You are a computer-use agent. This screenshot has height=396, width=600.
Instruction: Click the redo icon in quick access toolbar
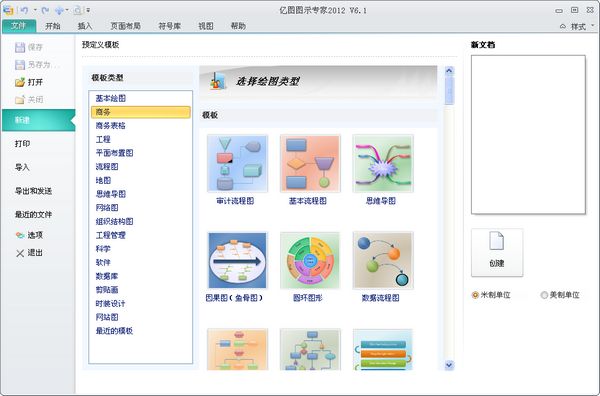pyautogui.click(x=45, y=10)
